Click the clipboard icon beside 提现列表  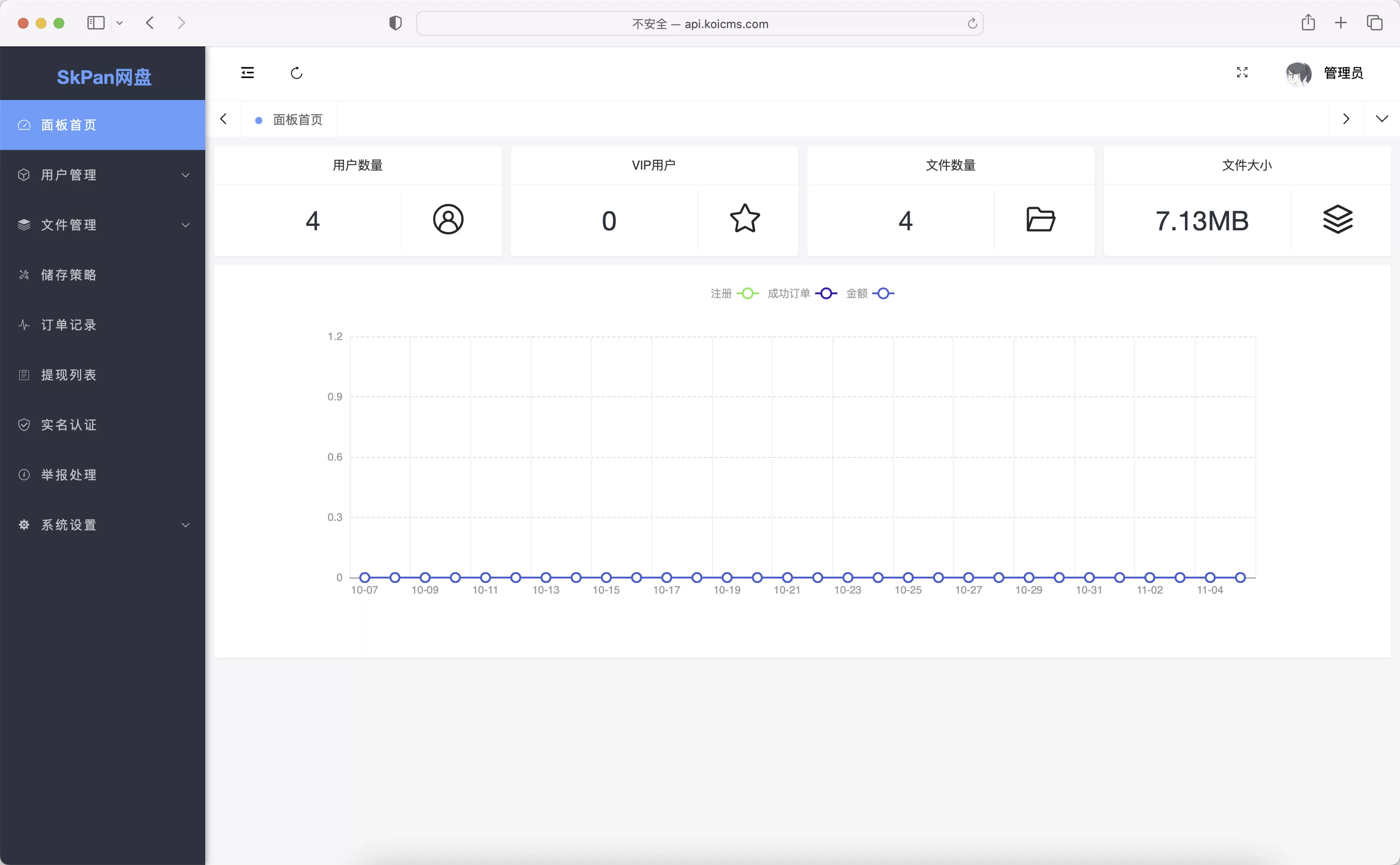pos(24,375)
